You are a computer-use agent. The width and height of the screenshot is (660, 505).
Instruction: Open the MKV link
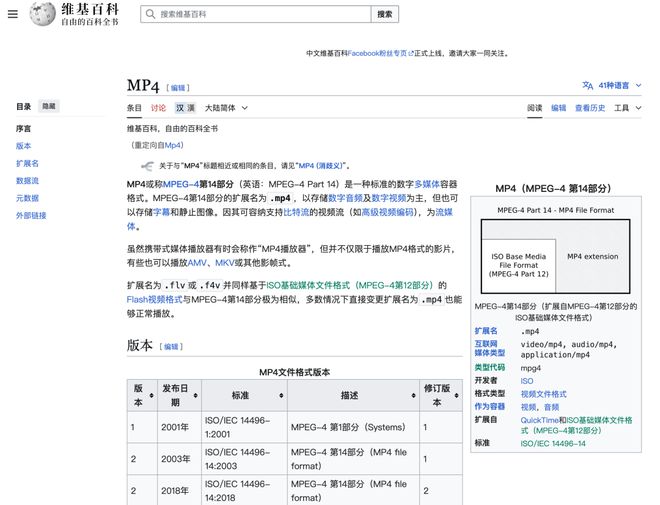225,263
